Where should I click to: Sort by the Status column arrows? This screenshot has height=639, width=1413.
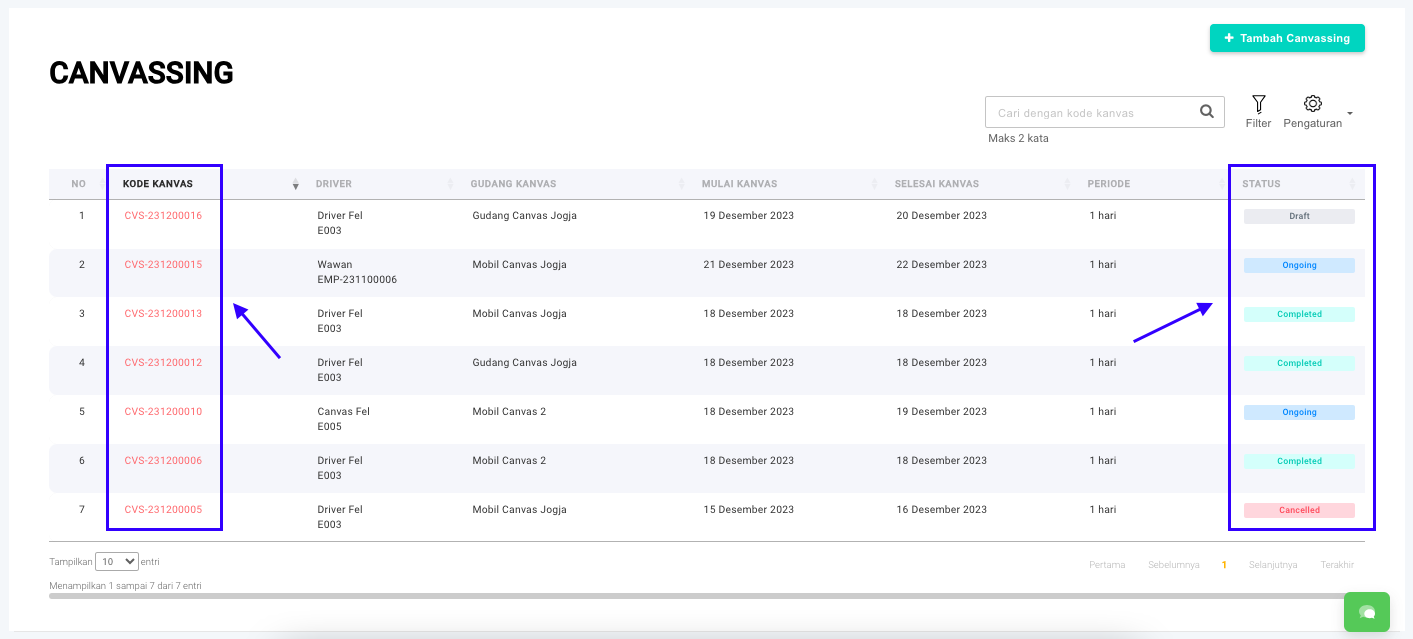1352,185
